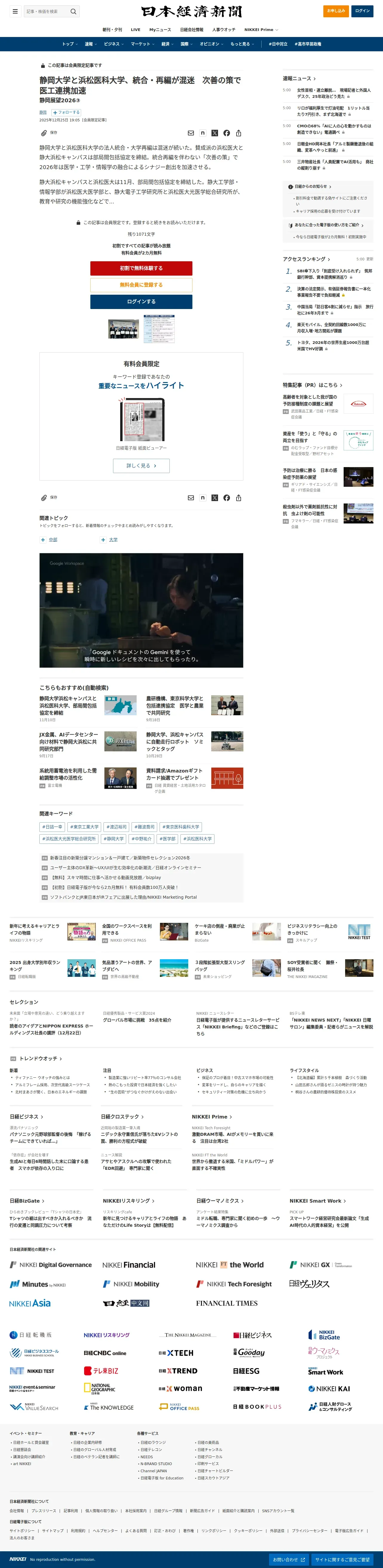Click the NIKKEI footer logo

pyautogui.click(x=18, y=1559)
